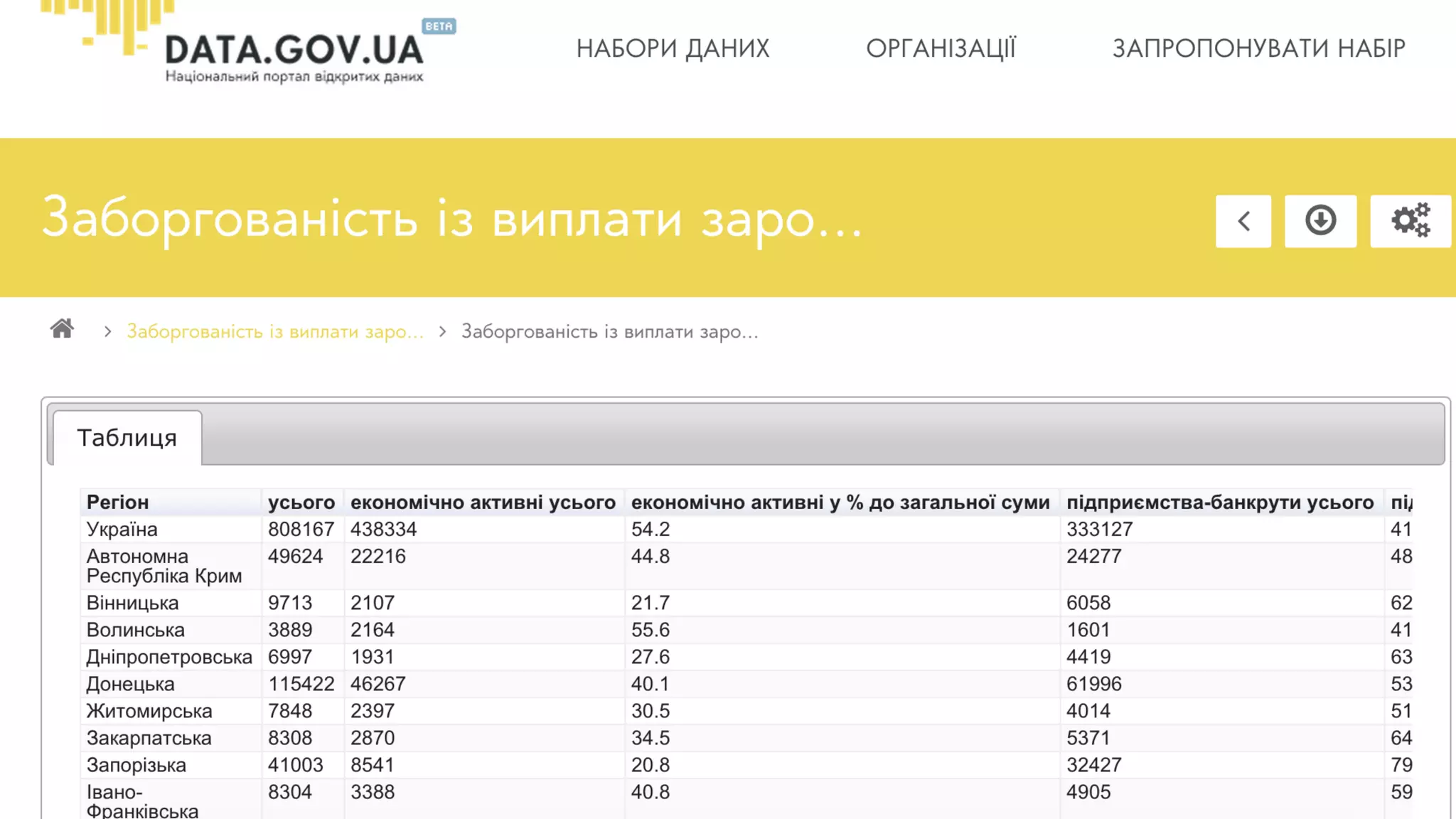Open the gears settings button
Viewport: 1456px width, 819px height.
pyautogui.click(x=1410, y=220)
